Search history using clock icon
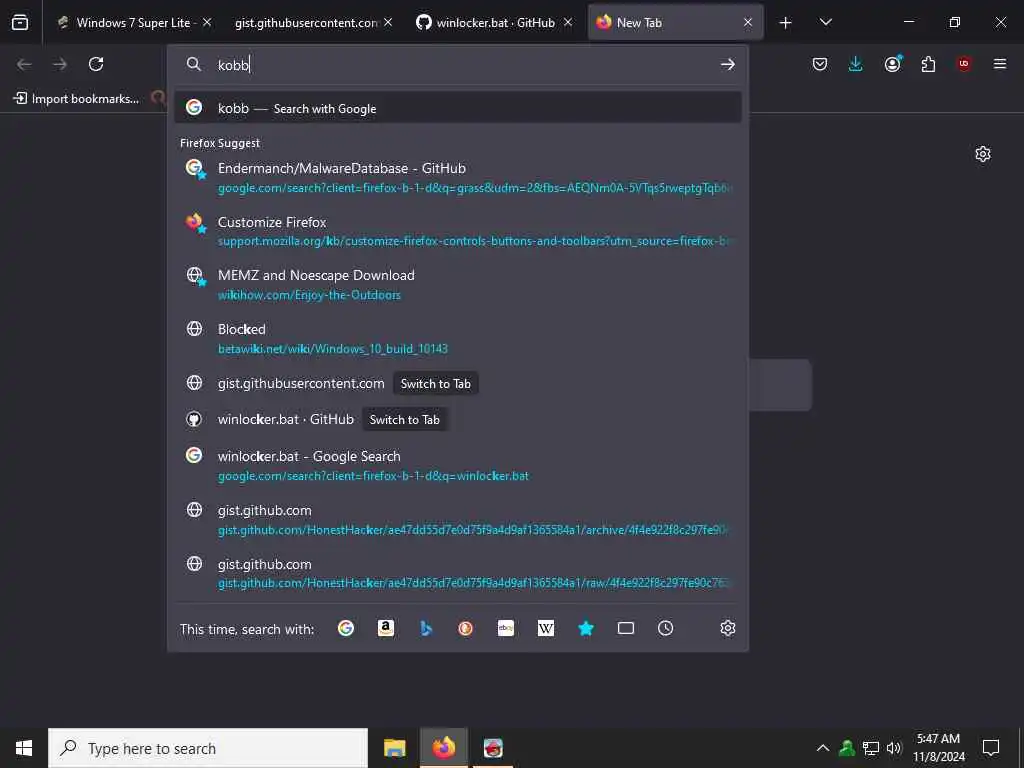Screen dimensions: 1024x768 click(x=665, y=628)
